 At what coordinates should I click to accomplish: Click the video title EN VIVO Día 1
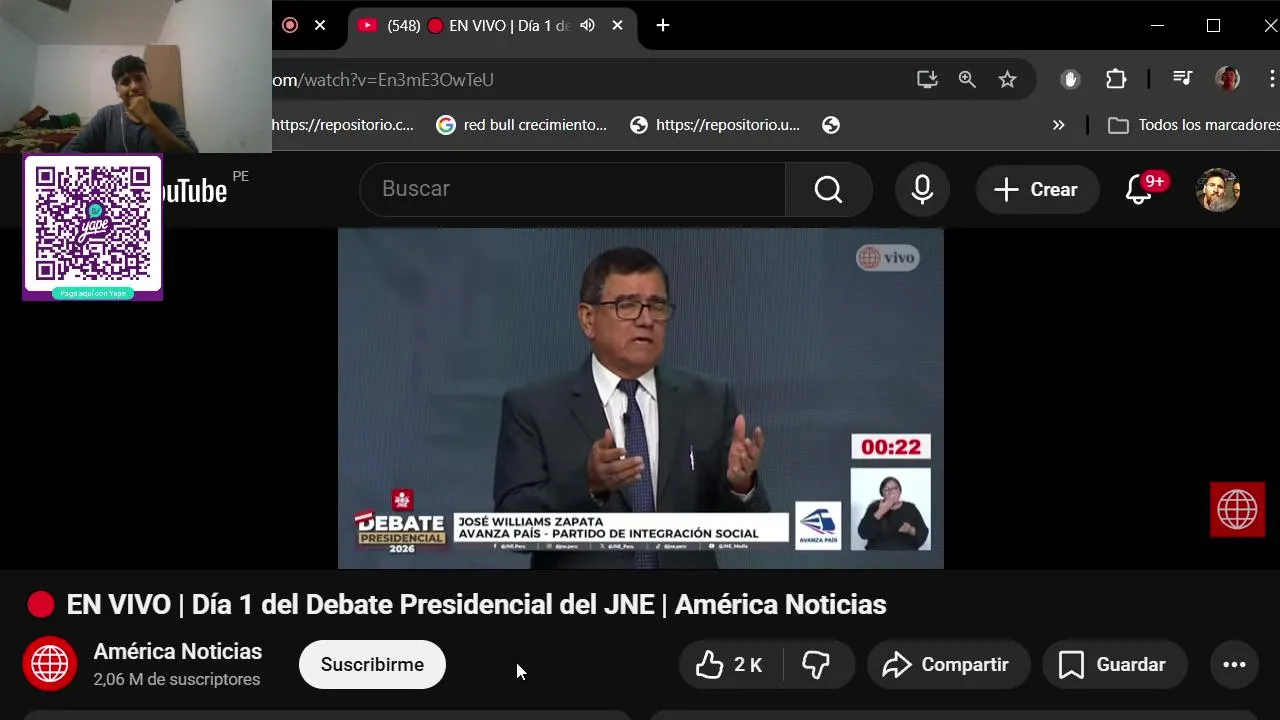(476, 605)
